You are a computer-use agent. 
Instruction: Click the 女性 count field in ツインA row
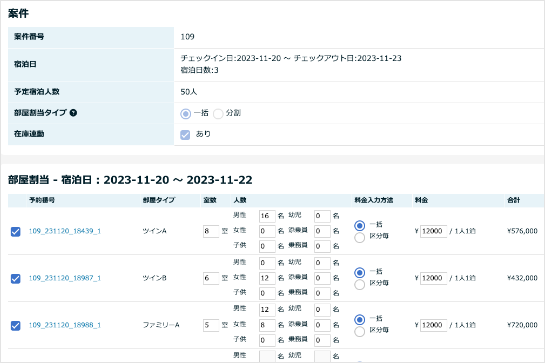tap(267, 231)
